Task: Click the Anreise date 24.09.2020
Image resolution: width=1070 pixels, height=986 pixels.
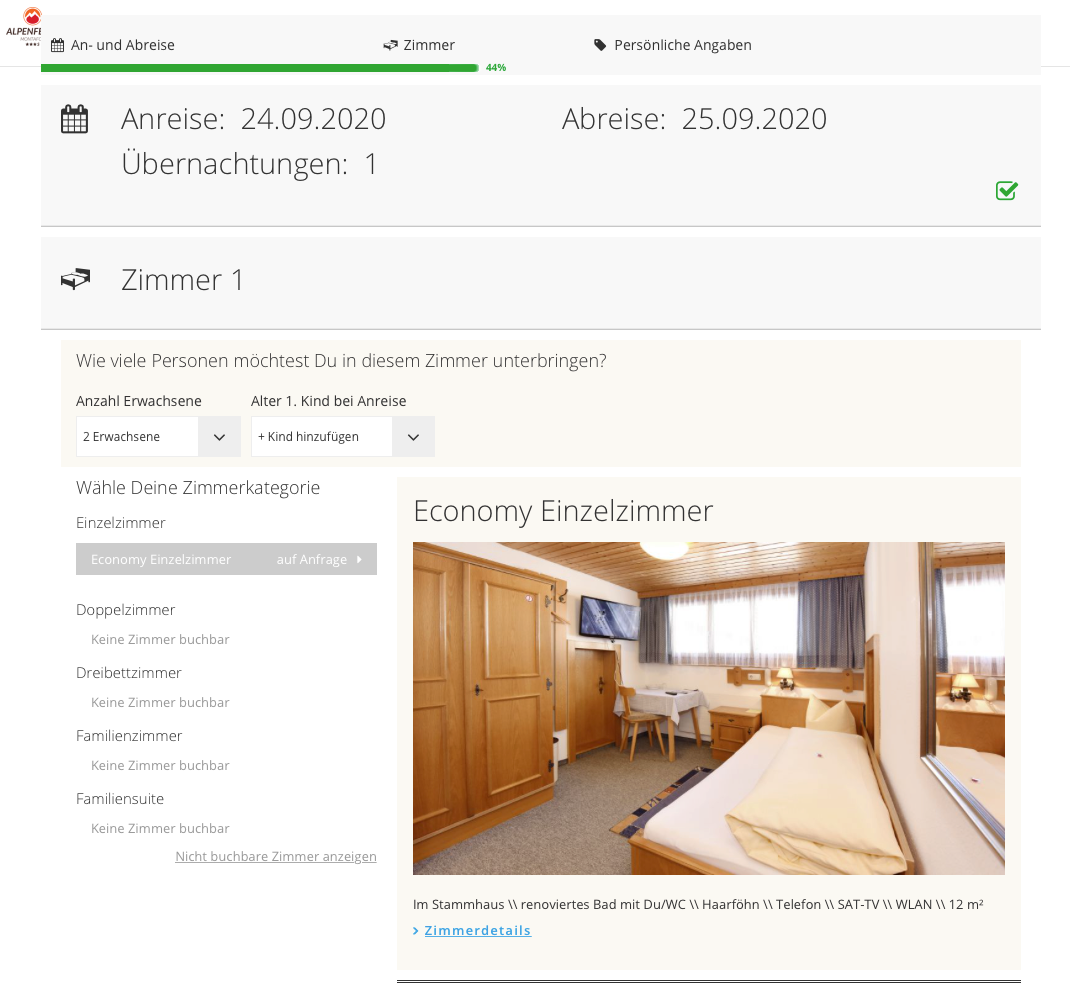Action: click(x=313, y=119)
